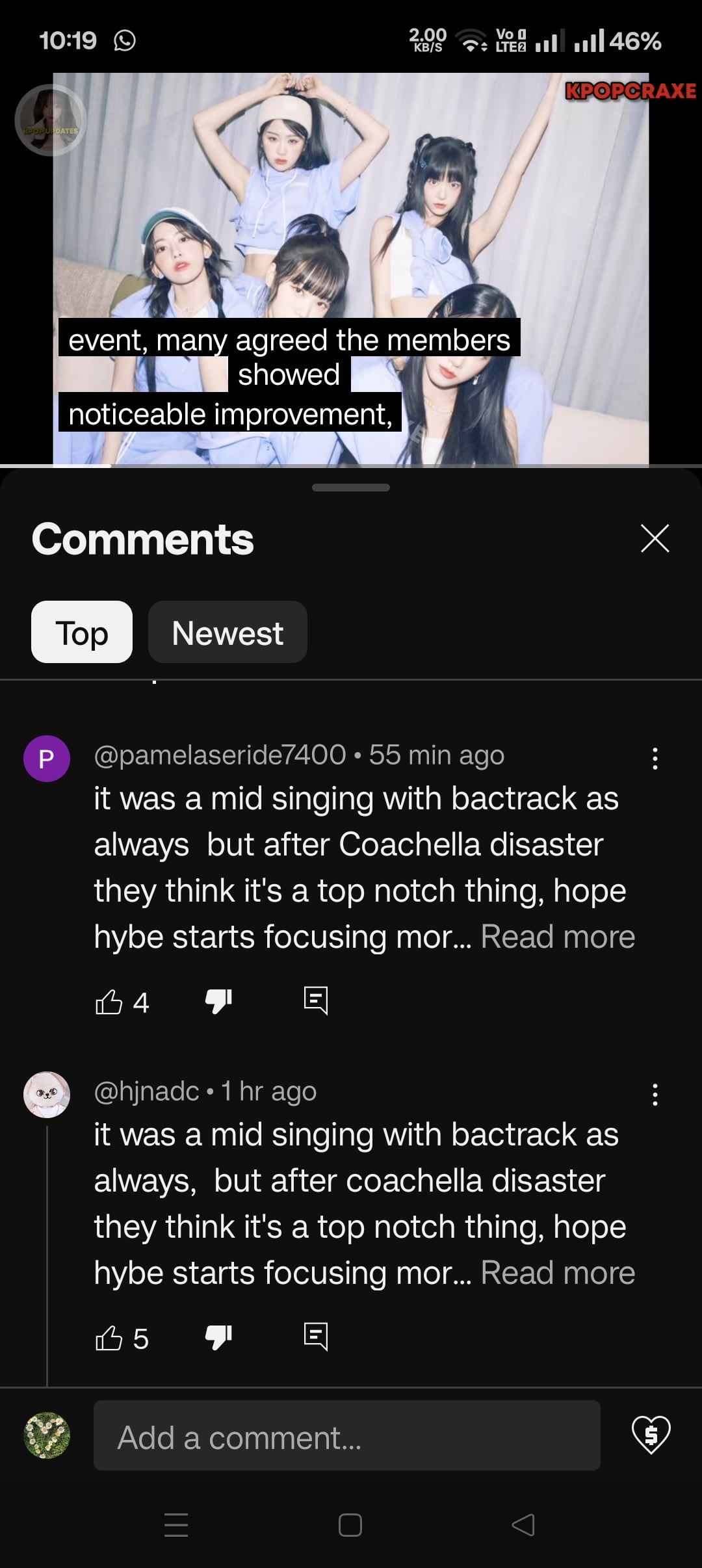Open options menu for @hjnadc comment

pos(655,1095)
